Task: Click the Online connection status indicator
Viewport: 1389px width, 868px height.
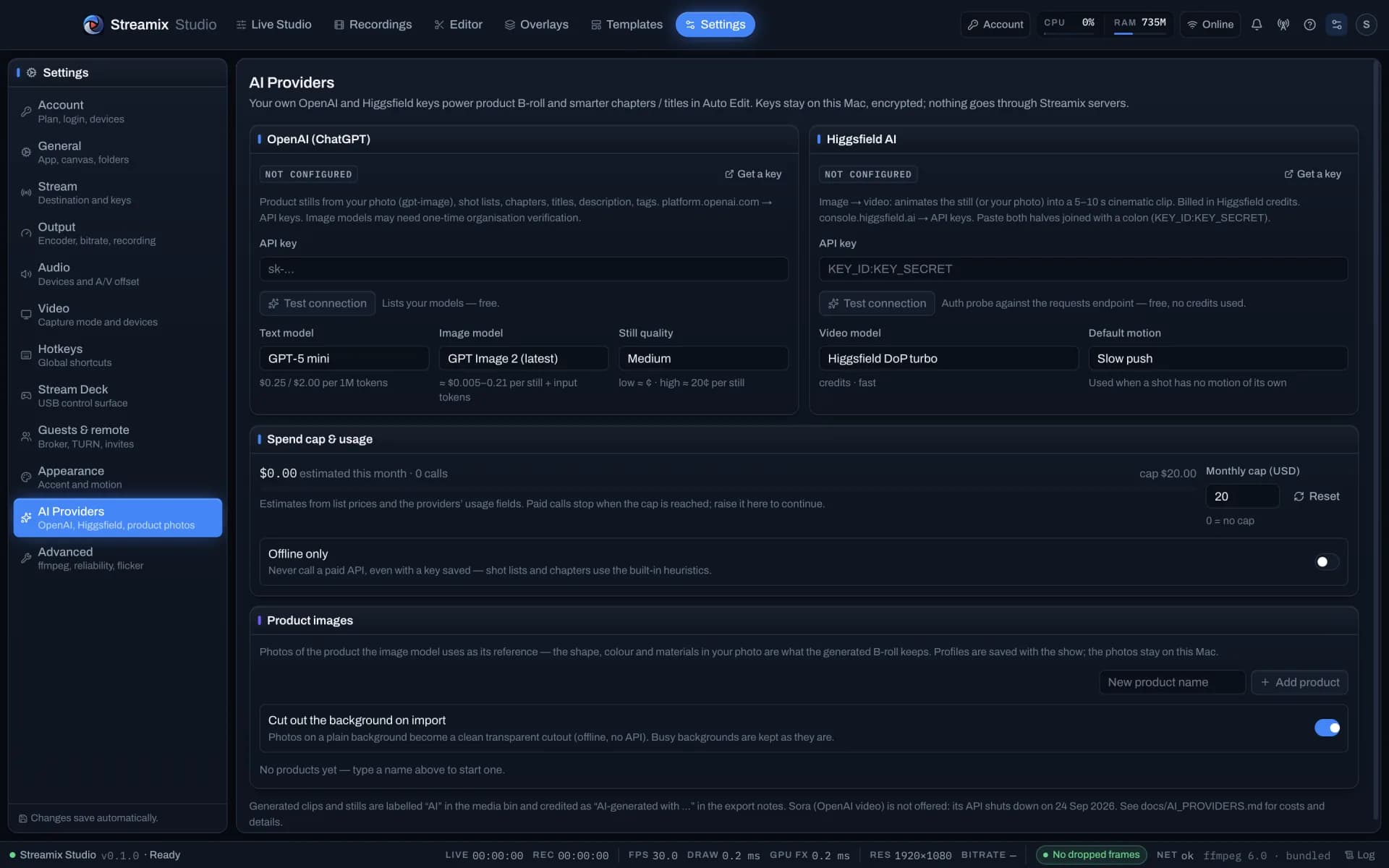Action: (x=1210, y=25)
